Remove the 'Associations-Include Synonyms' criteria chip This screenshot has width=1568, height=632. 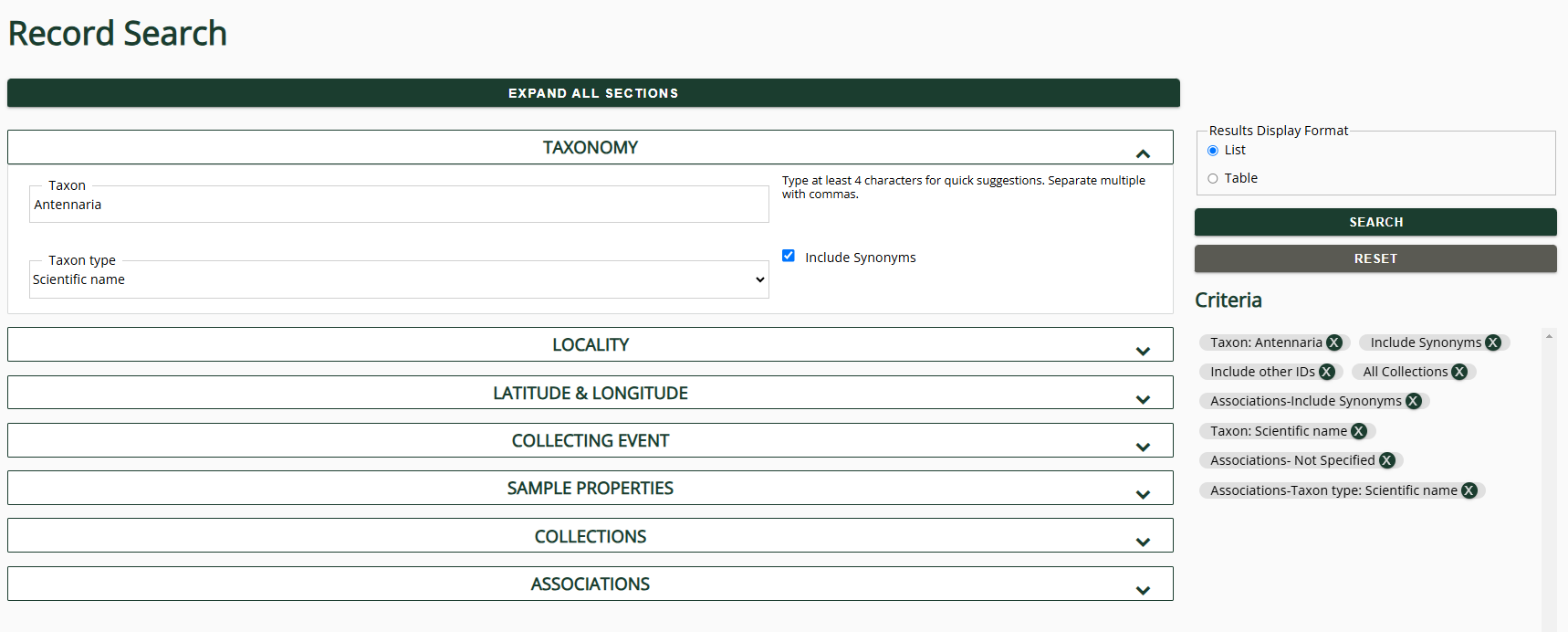[x=1414, y=401]
